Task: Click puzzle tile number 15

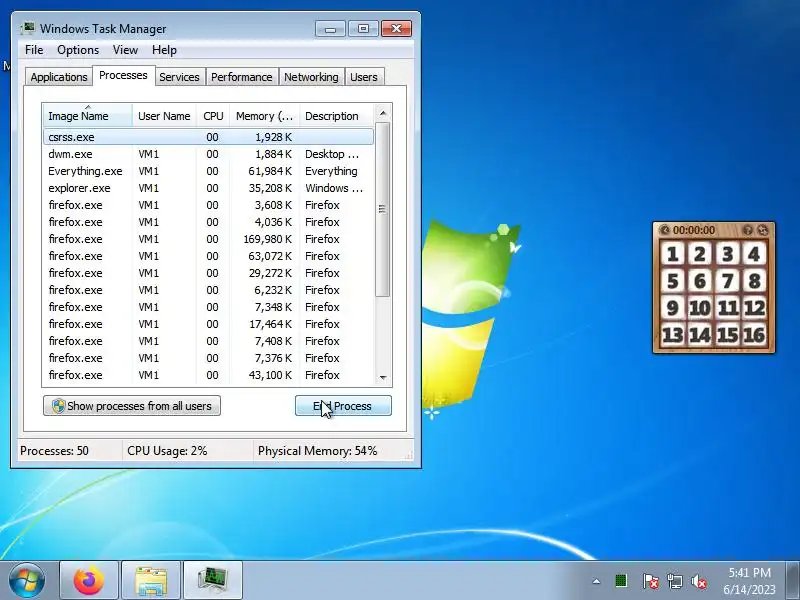Action: [727, 335]
